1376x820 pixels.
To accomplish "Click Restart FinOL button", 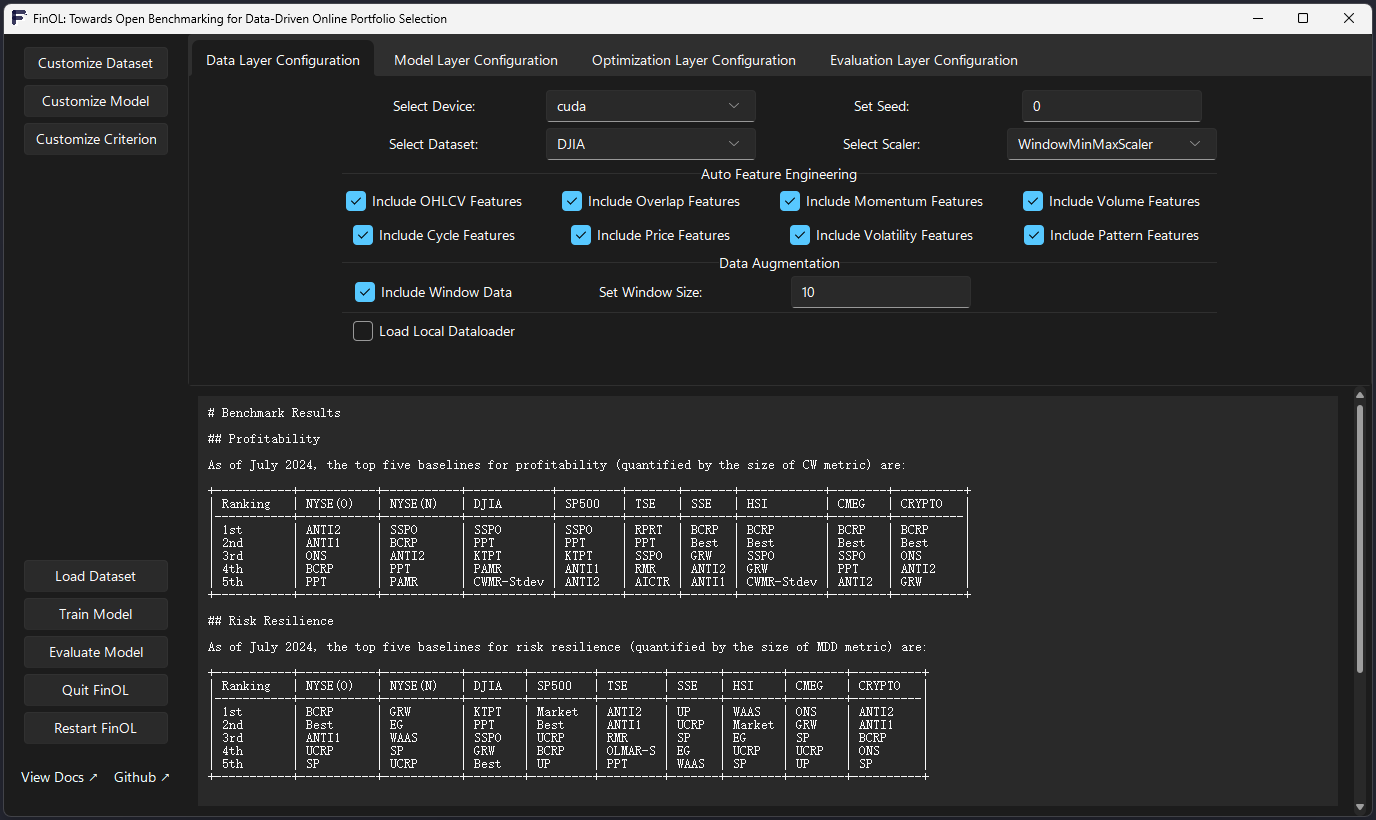I will click(96, 728).
